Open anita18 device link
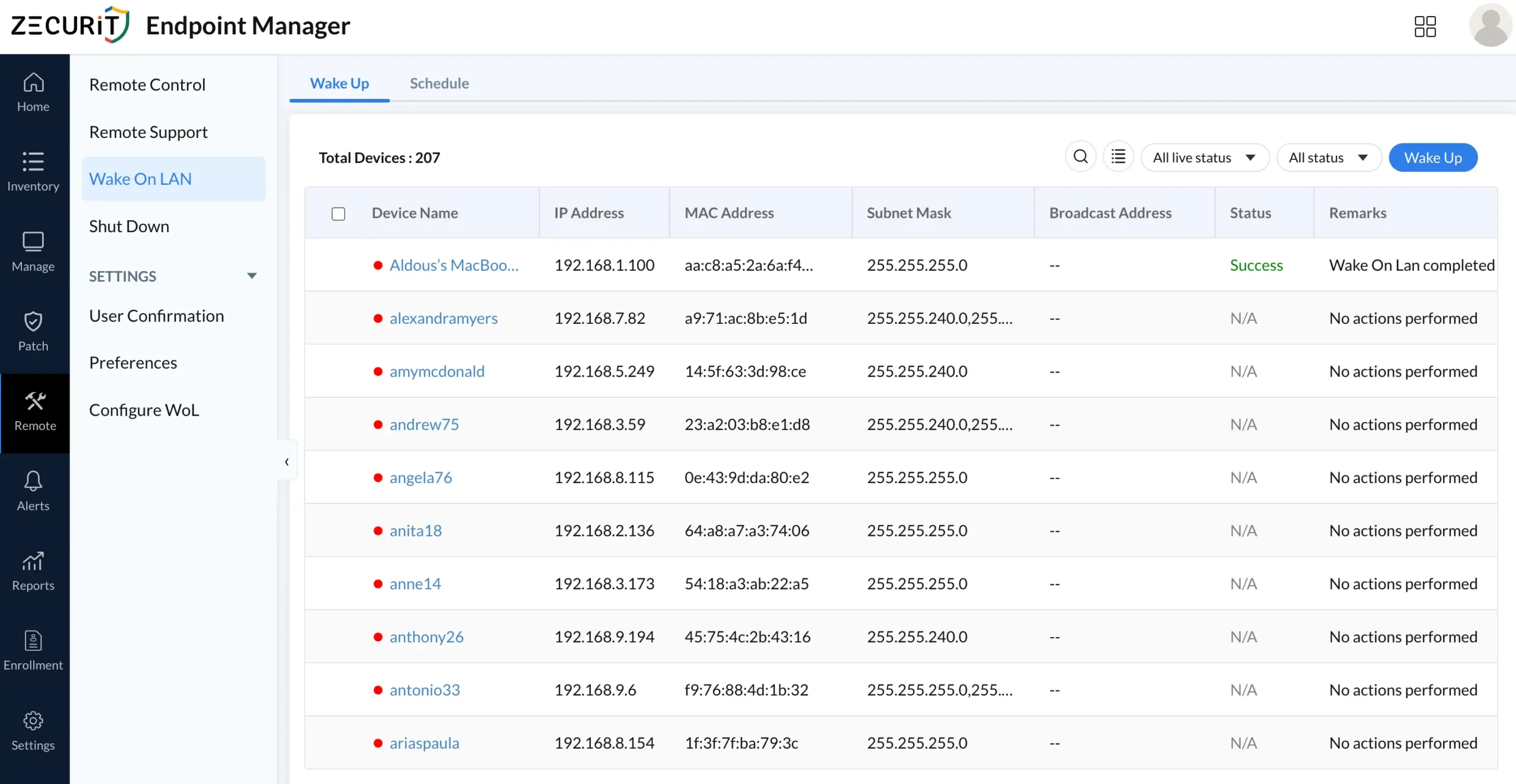The height and width of the screenshot is (784, 1516). (x=416, y=531)
